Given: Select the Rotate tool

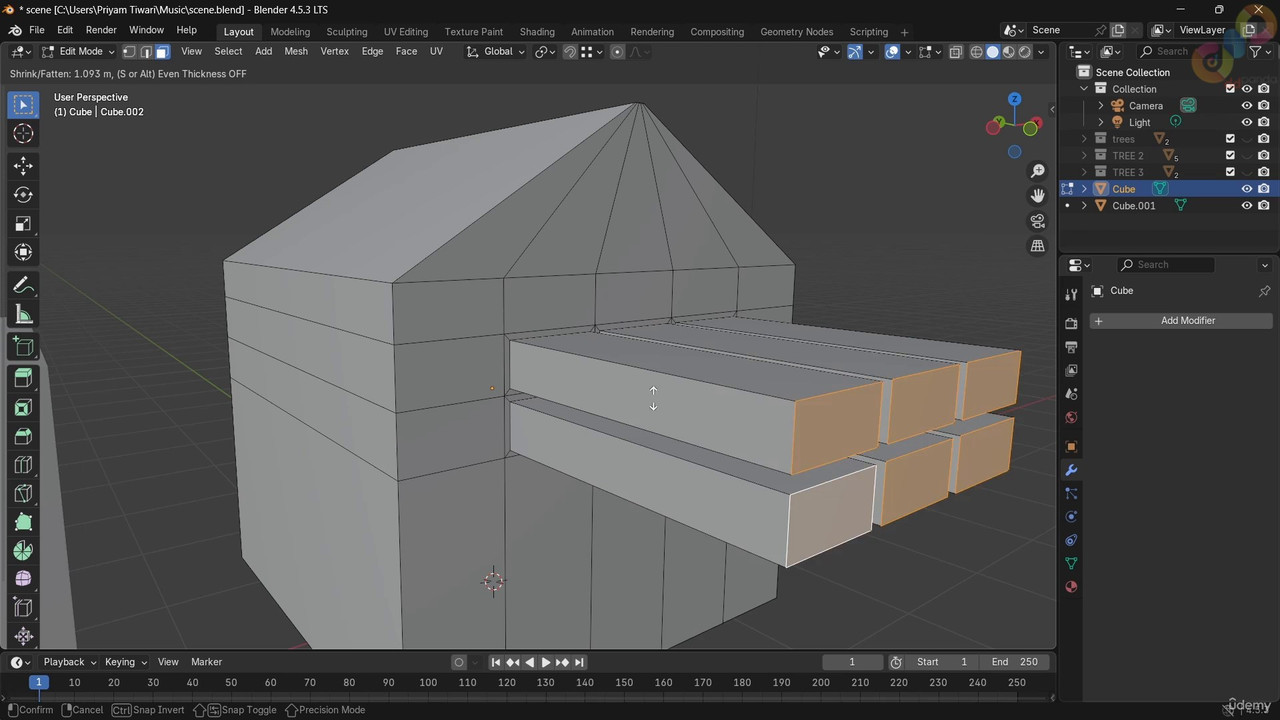Looking at the screenshot, I should point(23,195).
